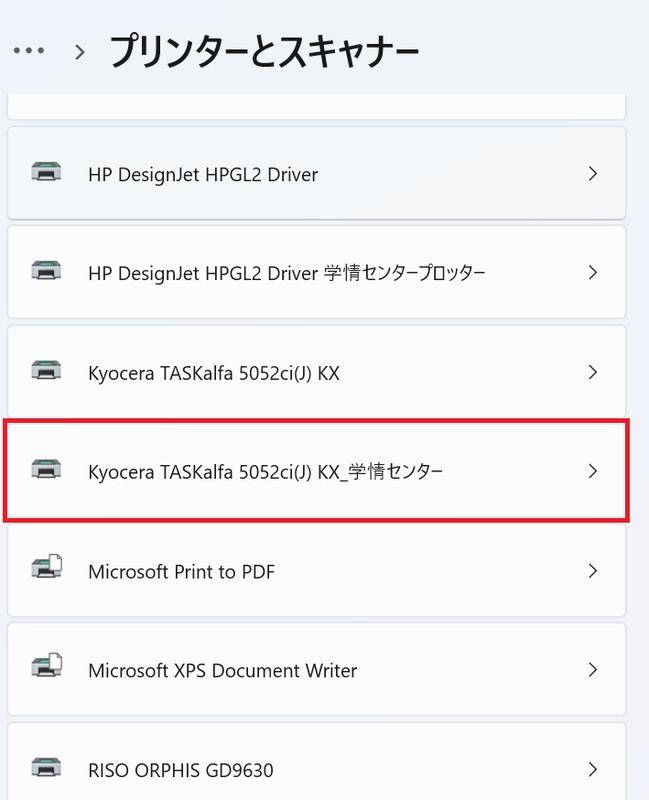The image size is (649, 800).
Task: Open Kyocera TASKalfa 5052ci(J) KX_学情センター printer
Action: click(x=316, y=471)
